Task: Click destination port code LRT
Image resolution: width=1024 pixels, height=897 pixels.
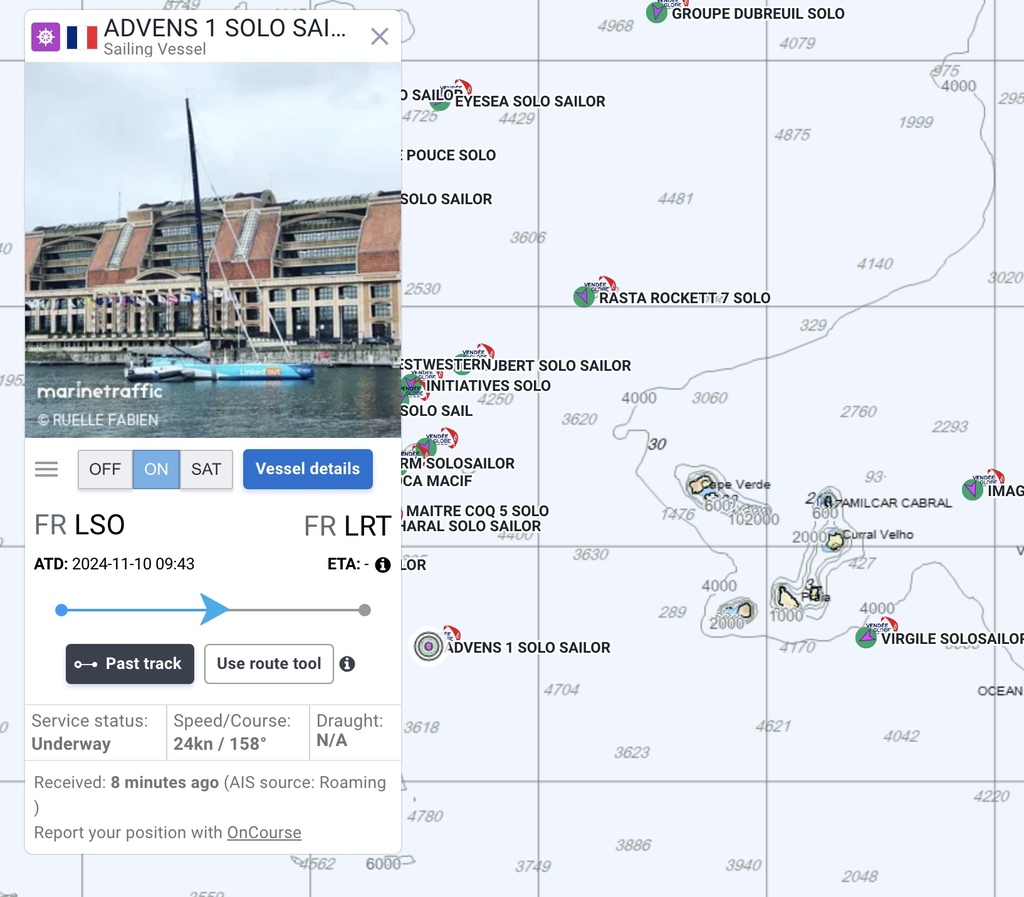Action: 368,526
